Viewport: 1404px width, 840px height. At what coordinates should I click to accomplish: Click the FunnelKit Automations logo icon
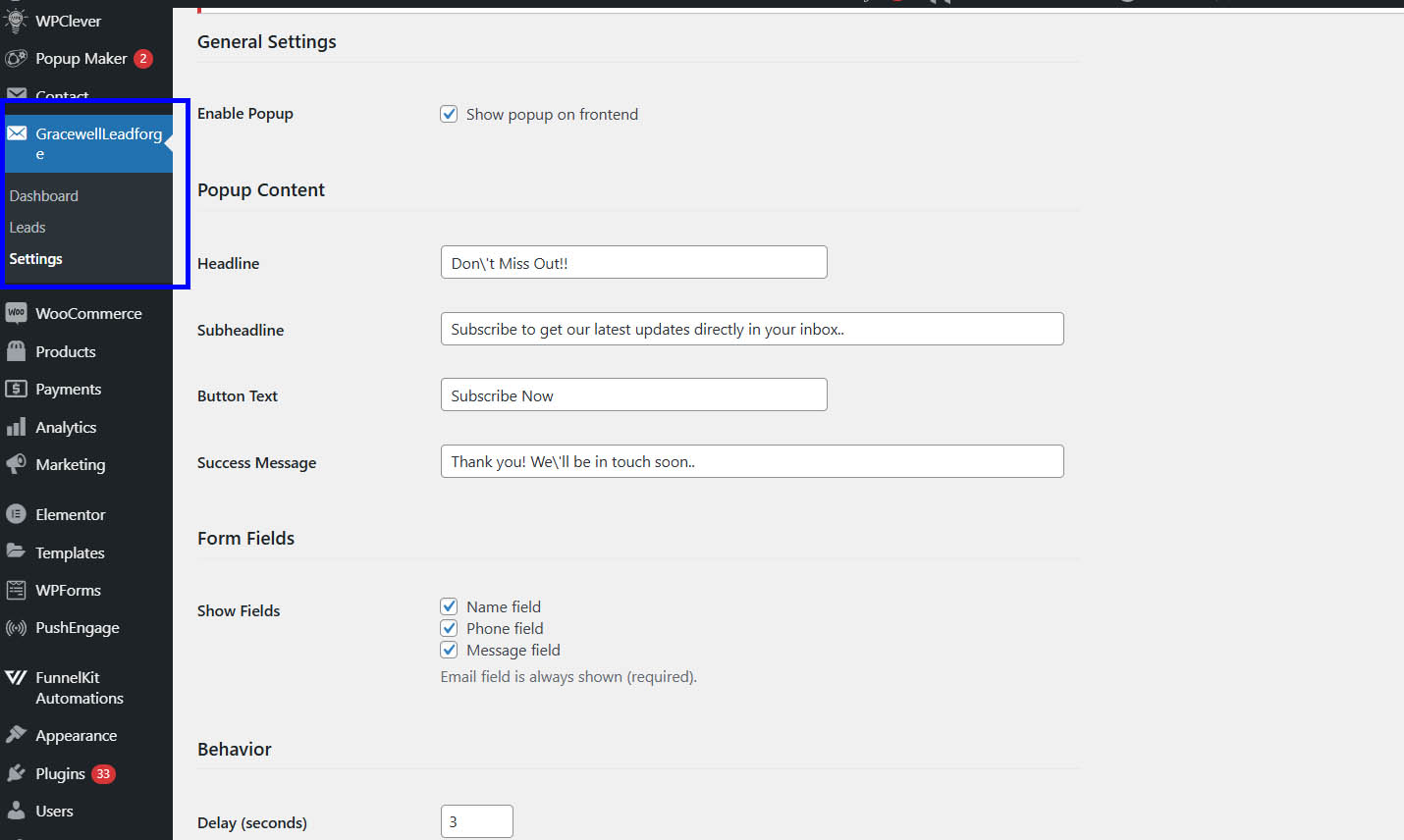[16, 677]
